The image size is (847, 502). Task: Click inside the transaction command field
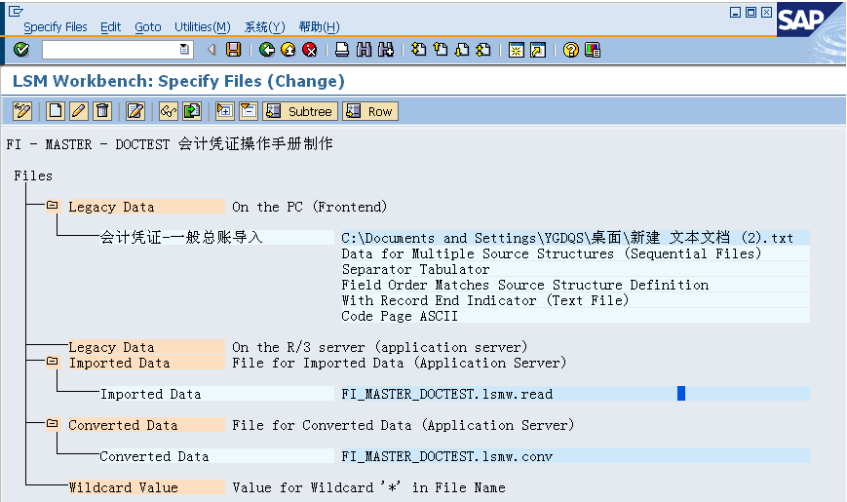111,50
